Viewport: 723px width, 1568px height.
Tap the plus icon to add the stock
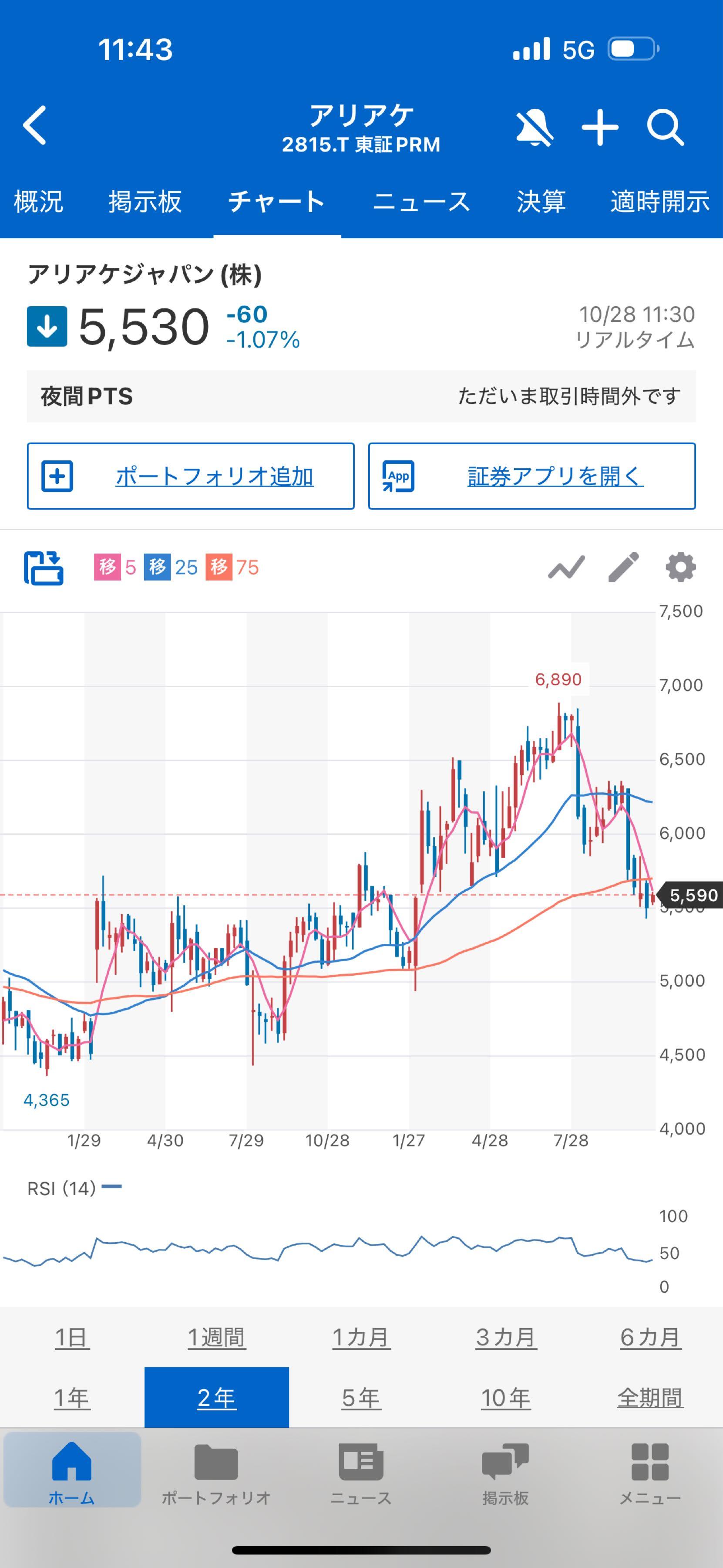coord(600,127)
